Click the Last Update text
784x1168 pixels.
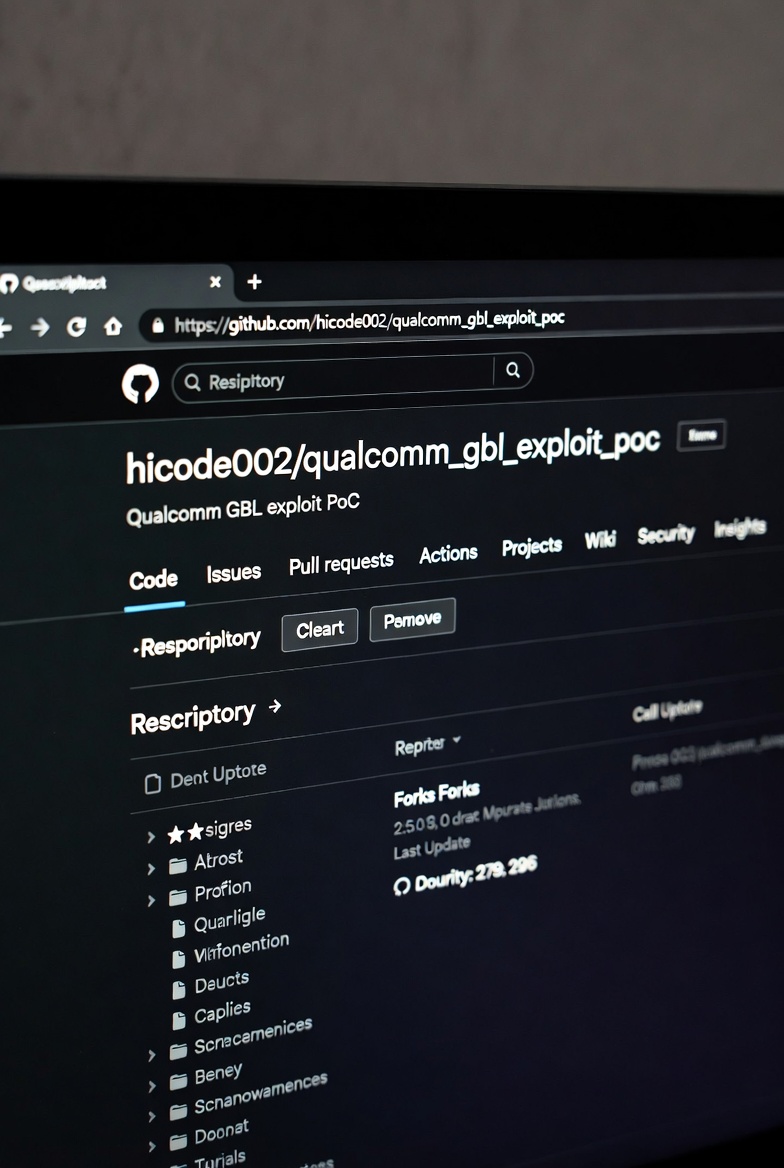[431, 847]
